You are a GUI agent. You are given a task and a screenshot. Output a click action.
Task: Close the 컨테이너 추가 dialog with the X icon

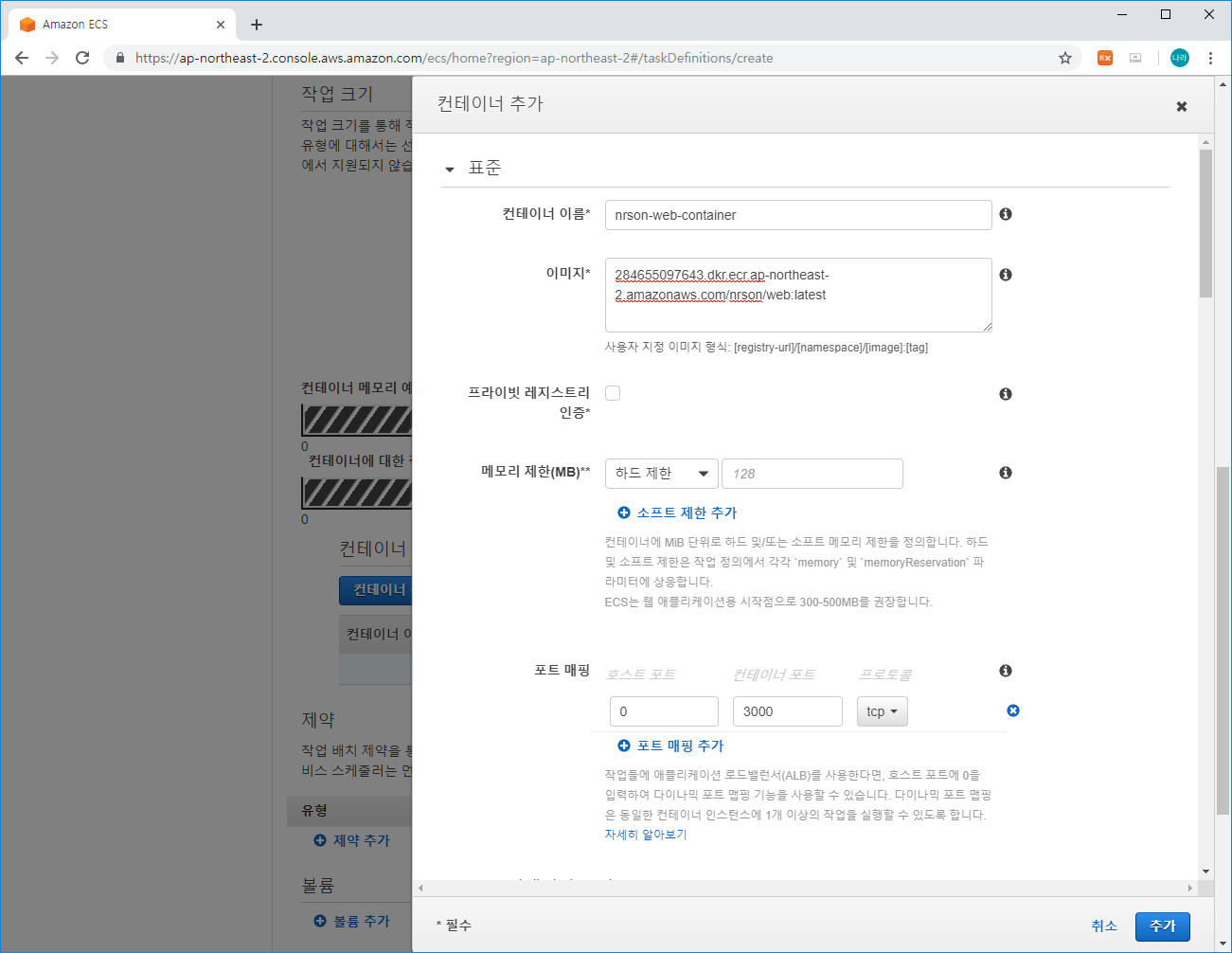click(x=1182, y=106)
